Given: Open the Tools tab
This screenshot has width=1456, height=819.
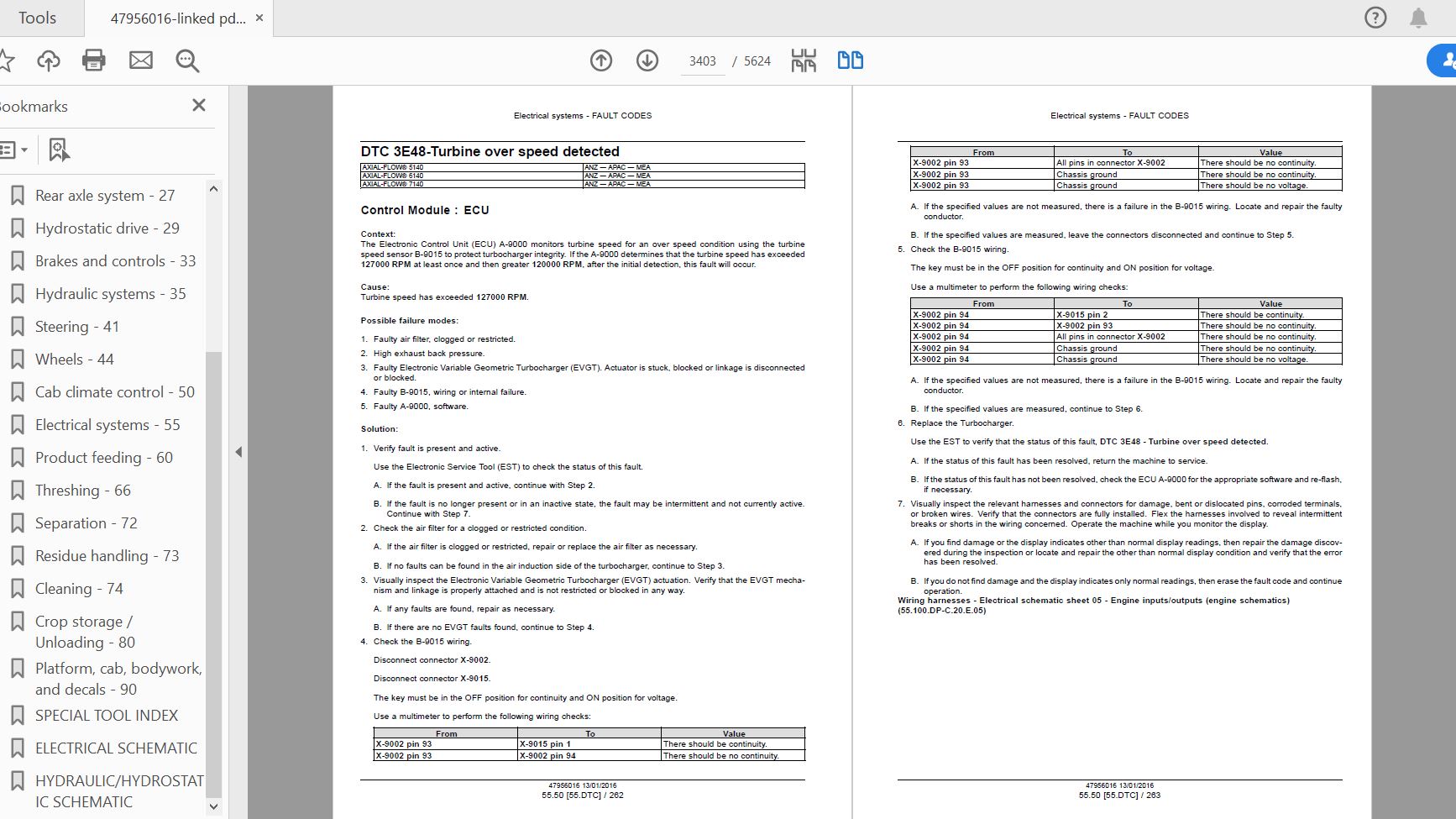Looking at the screenshot, I should tap(38, 18).
